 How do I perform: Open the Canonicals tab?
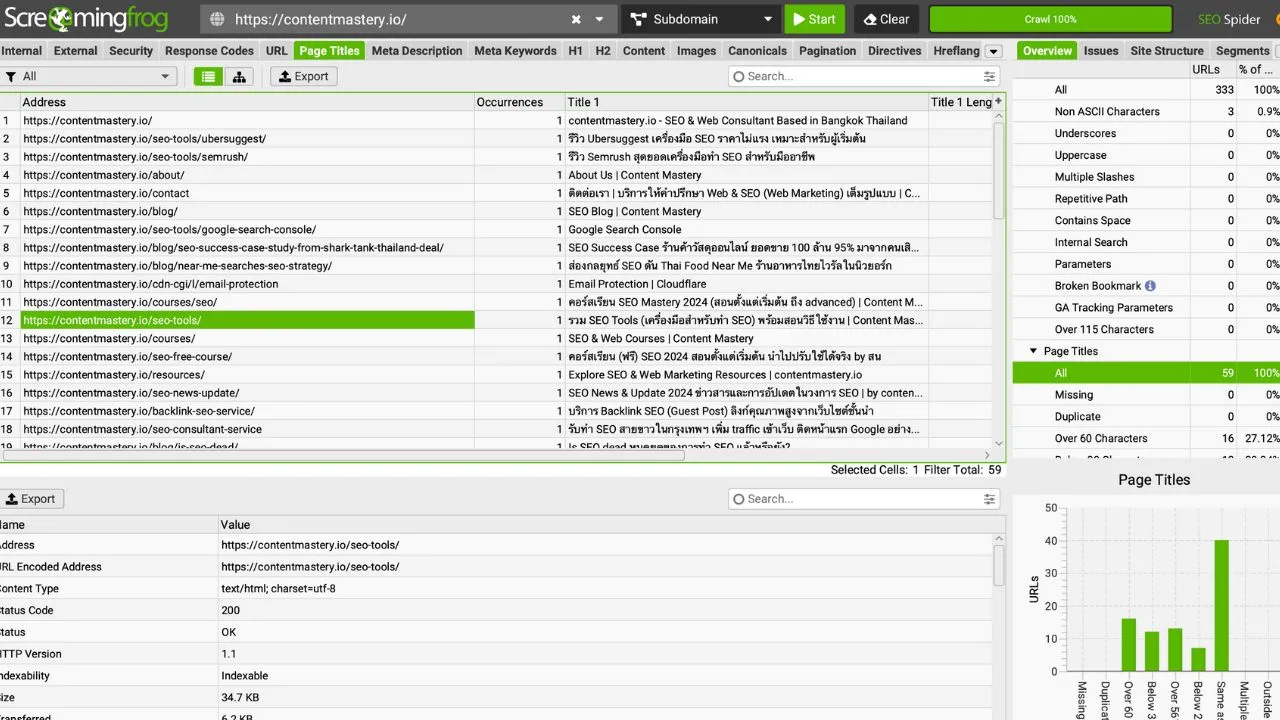(757, 51)
